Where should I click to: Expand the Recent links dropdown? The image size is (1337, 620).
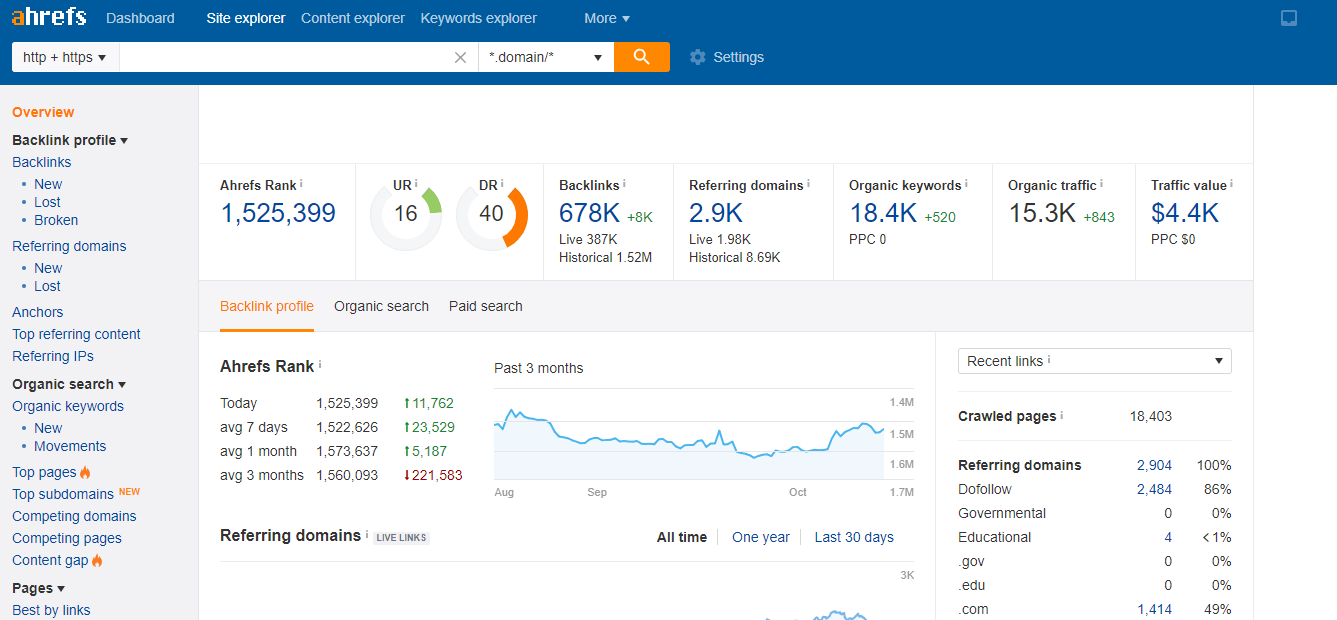point(1094,361)
